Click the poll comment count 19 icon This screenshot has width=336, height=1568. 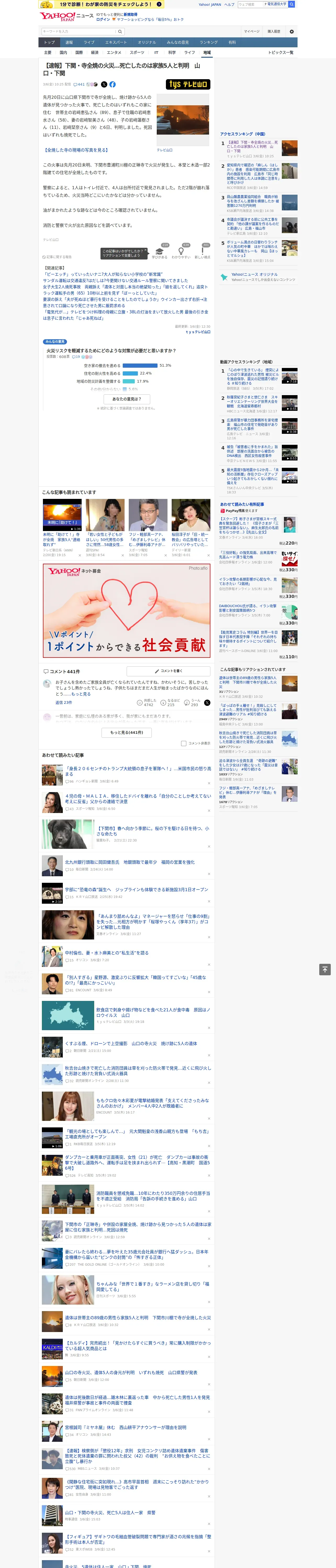(x=76, y=357)
